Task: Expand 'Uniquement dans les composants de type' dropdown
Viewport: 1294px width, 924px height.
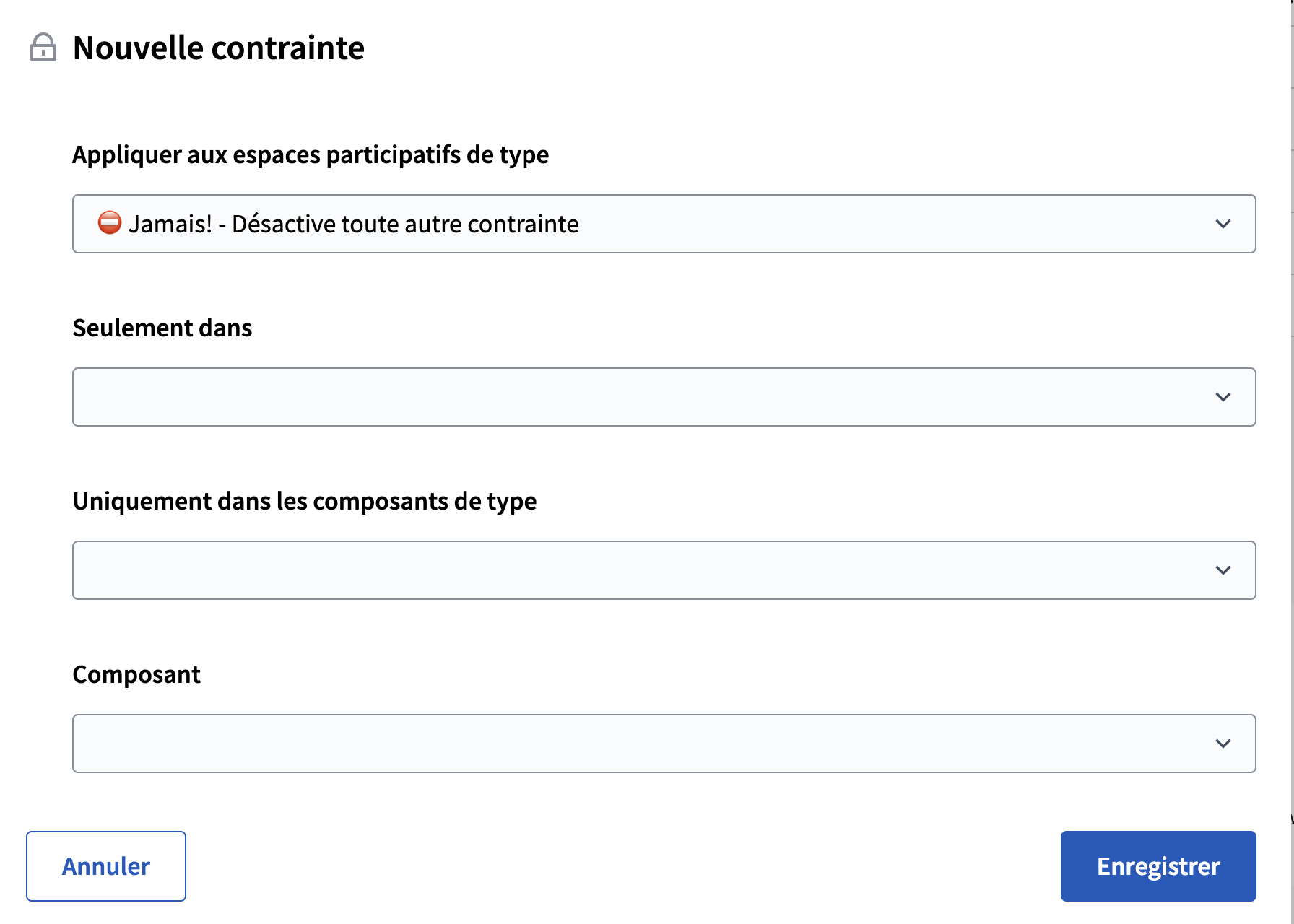Action: tap(663, 570)
